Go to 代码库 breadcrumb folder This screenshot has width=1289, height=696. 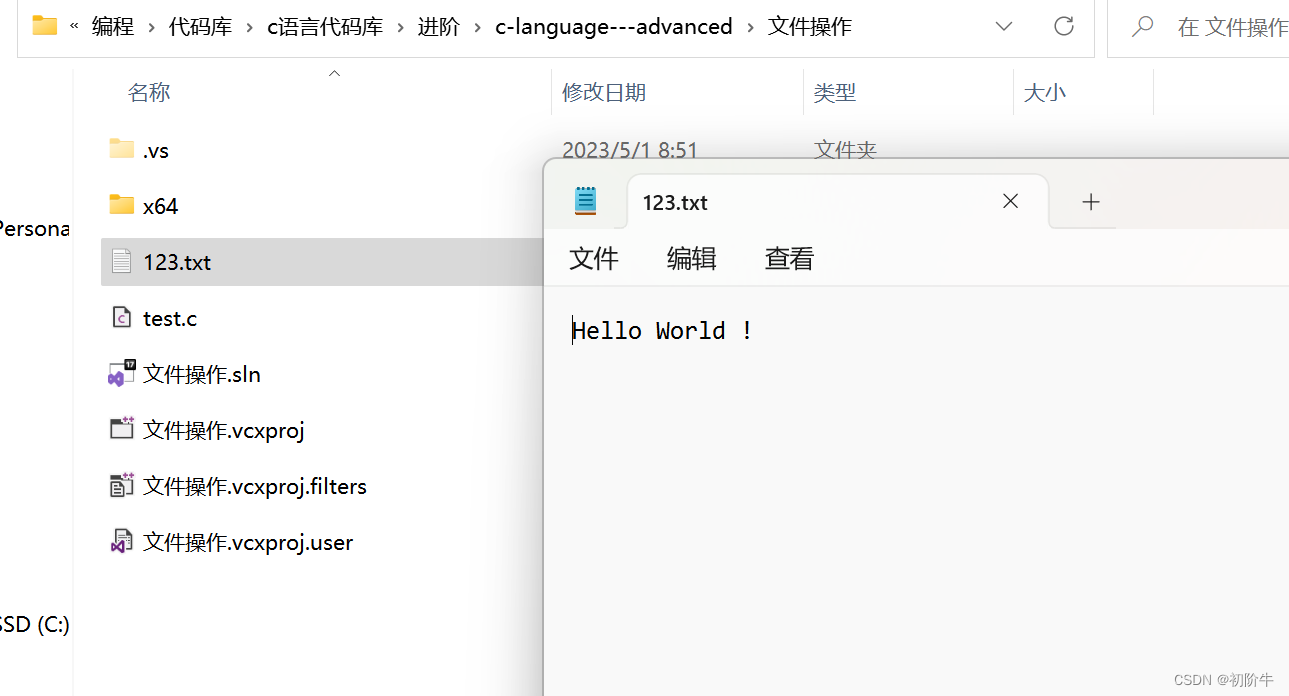click(x=200, y=27)
